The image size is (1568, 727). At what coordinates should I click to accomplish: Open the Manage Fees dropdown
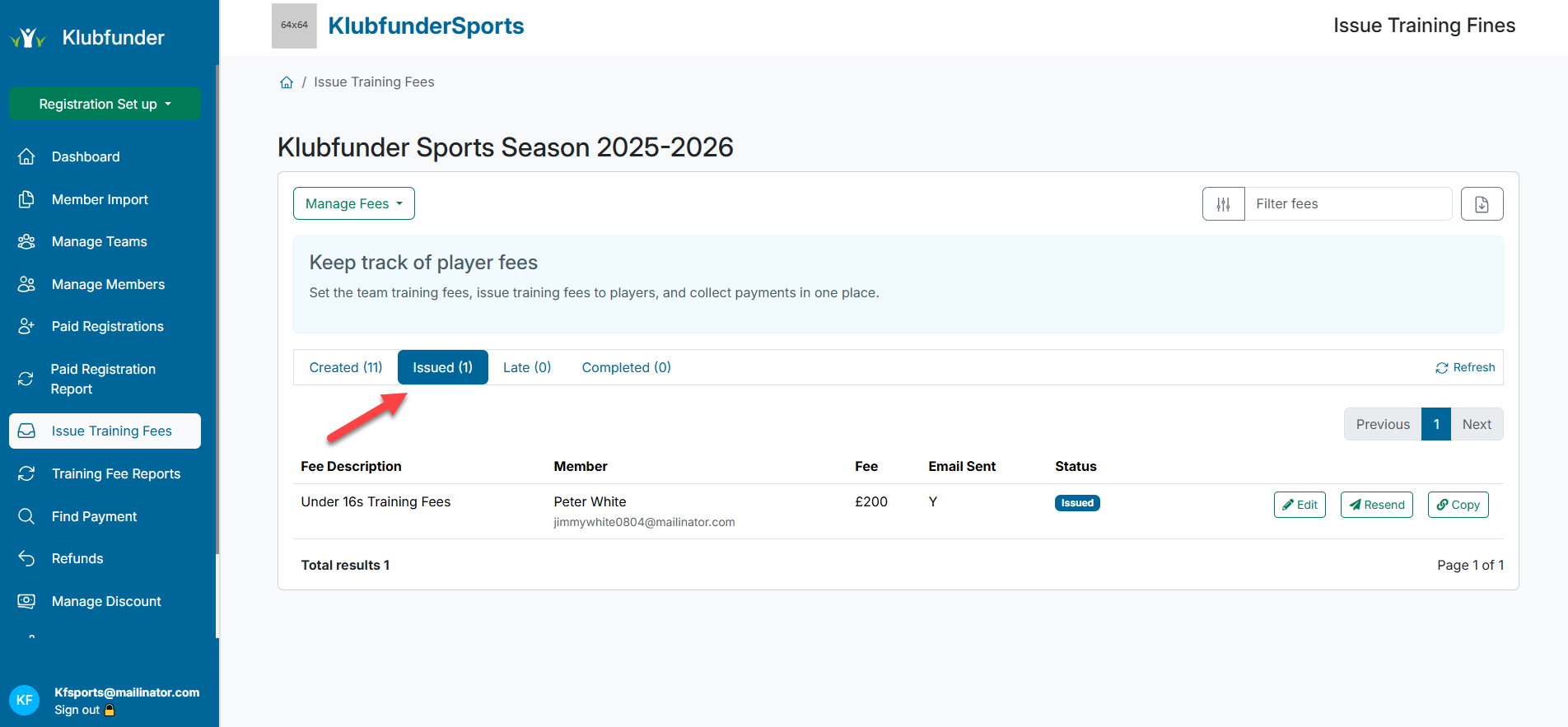[x=353, y=203]
